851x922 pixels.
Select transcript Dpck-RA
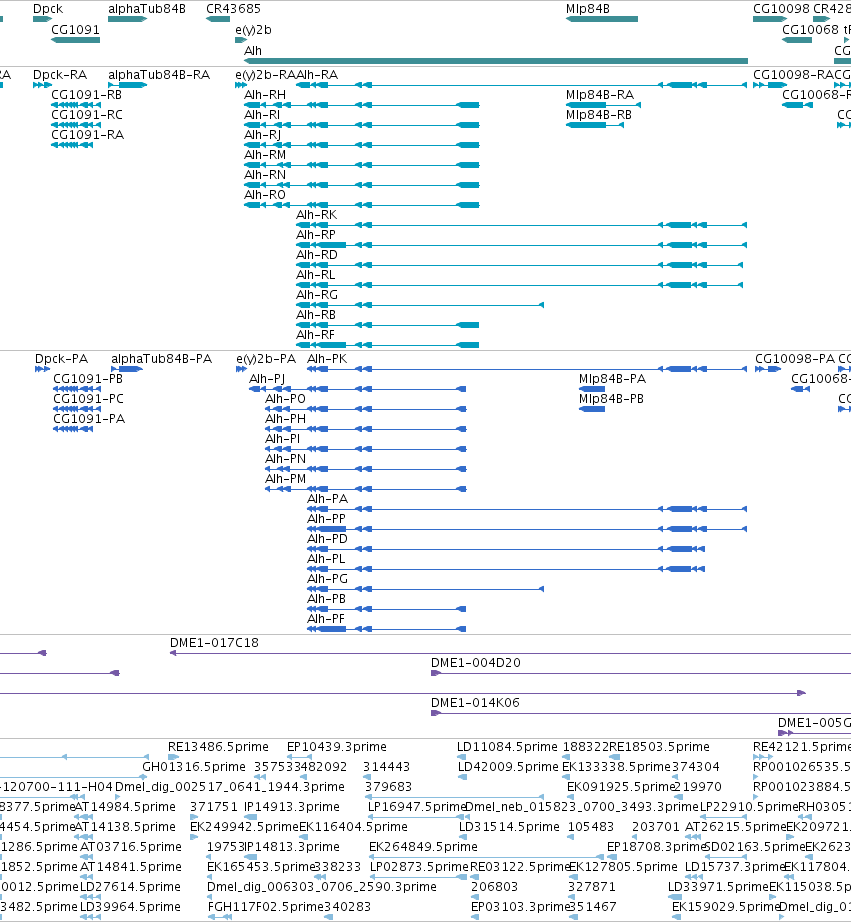click(42, 85)
